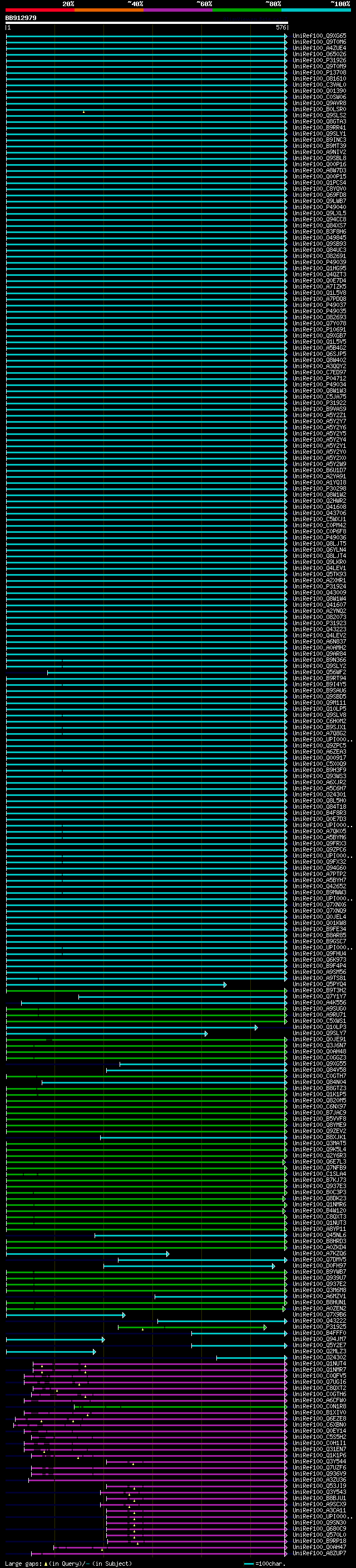Screen dimensions: 356x1568
Task: Select label UniRef100_B9RR41
Action: (x=319, y=127)
